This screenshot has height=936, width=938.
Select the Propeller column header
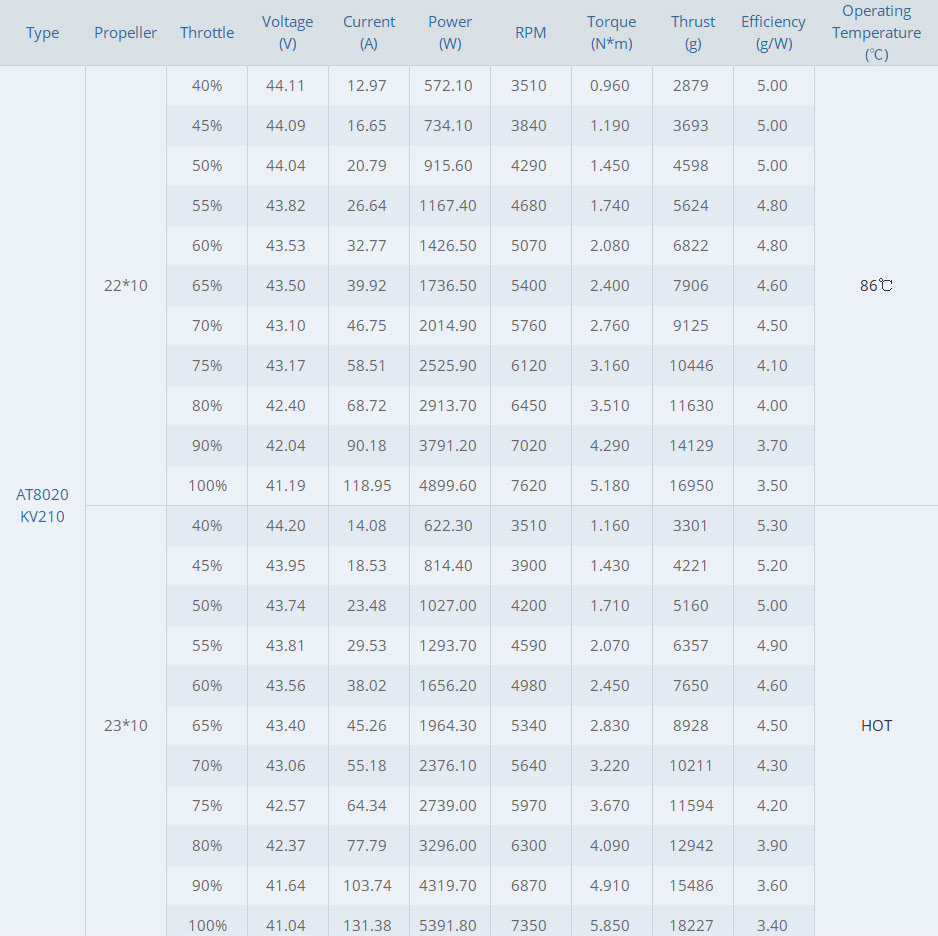pos(126,33)
